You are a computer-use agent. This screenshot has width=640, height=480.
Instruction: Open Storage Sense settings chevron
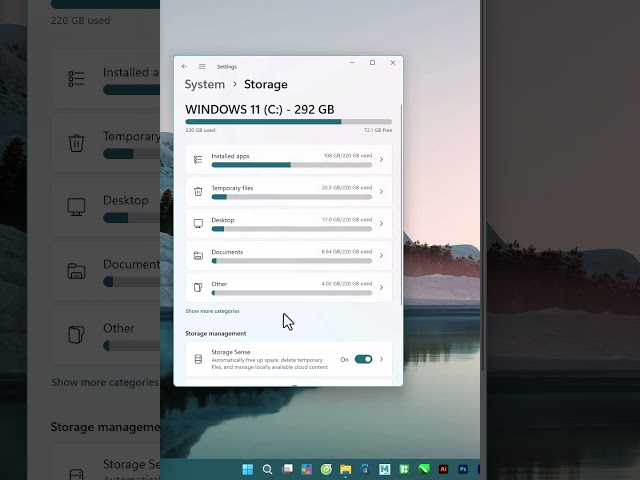pyautogui.click(x=381, y=359)
